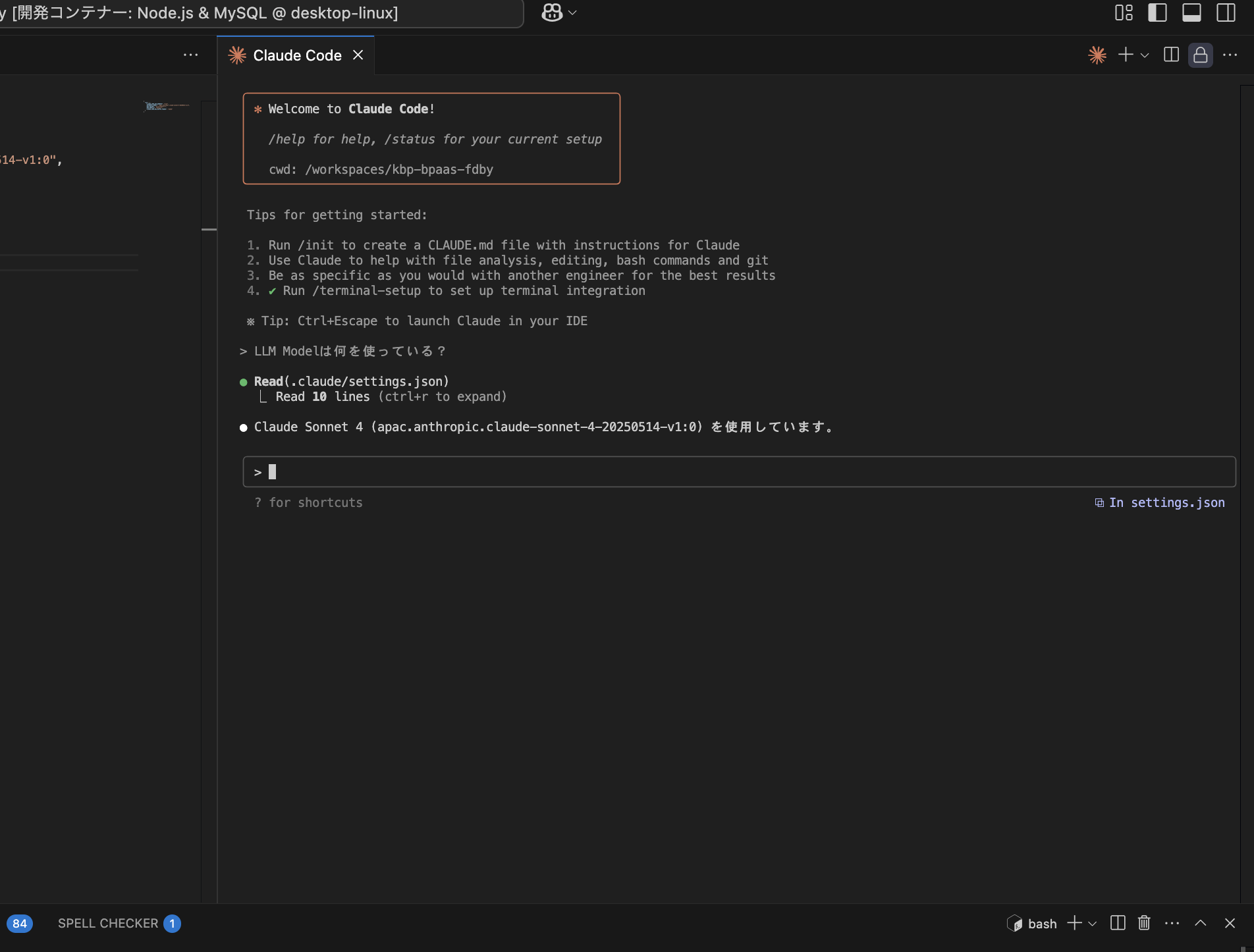The width and height of the screenshot is (1254, 952).
Task: Expand the Copilot dropdown chevron
Action: pyautogui.click(x=572, y=13)
